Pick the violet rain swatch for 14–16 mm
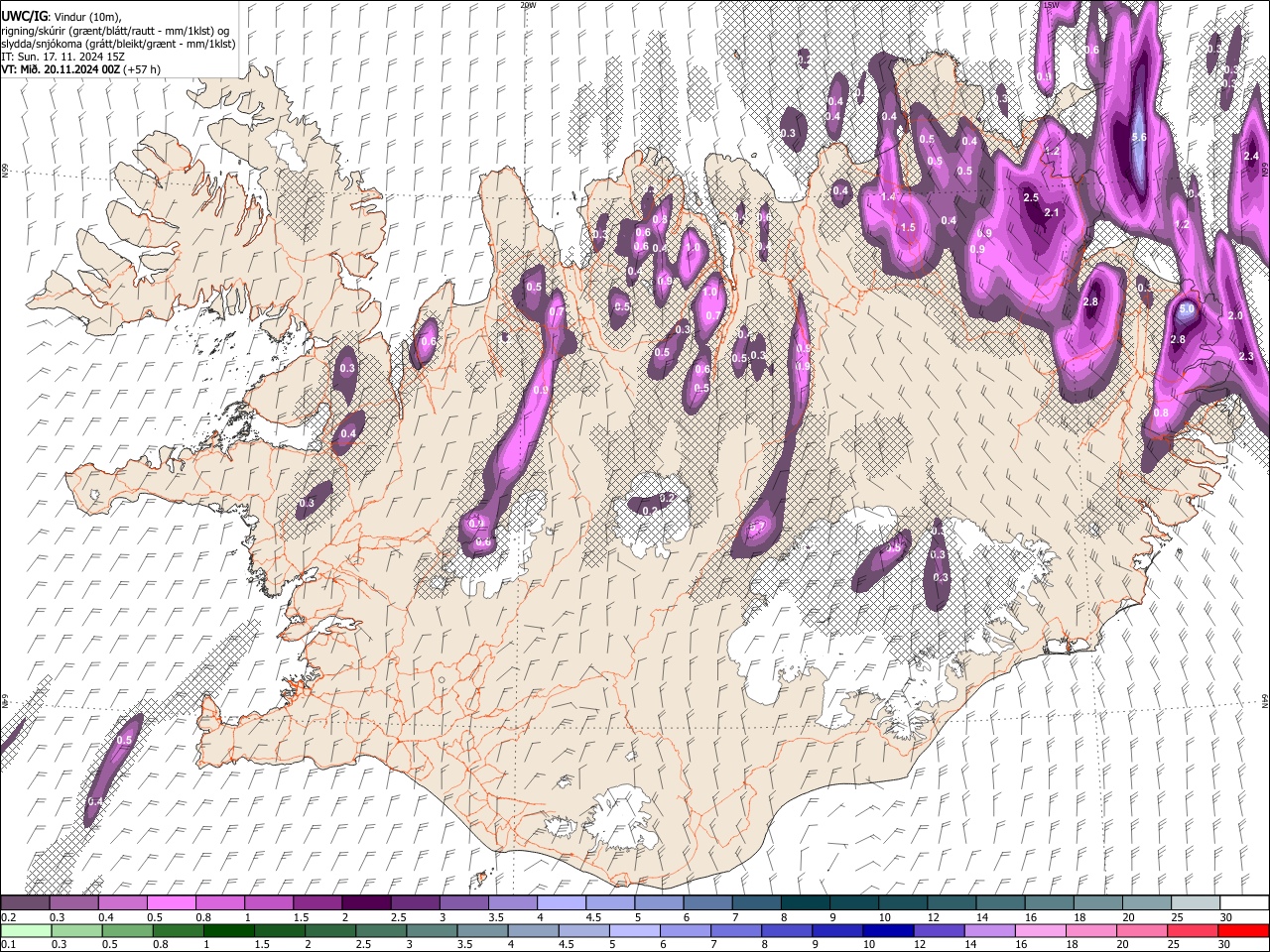 coord(989,930)
